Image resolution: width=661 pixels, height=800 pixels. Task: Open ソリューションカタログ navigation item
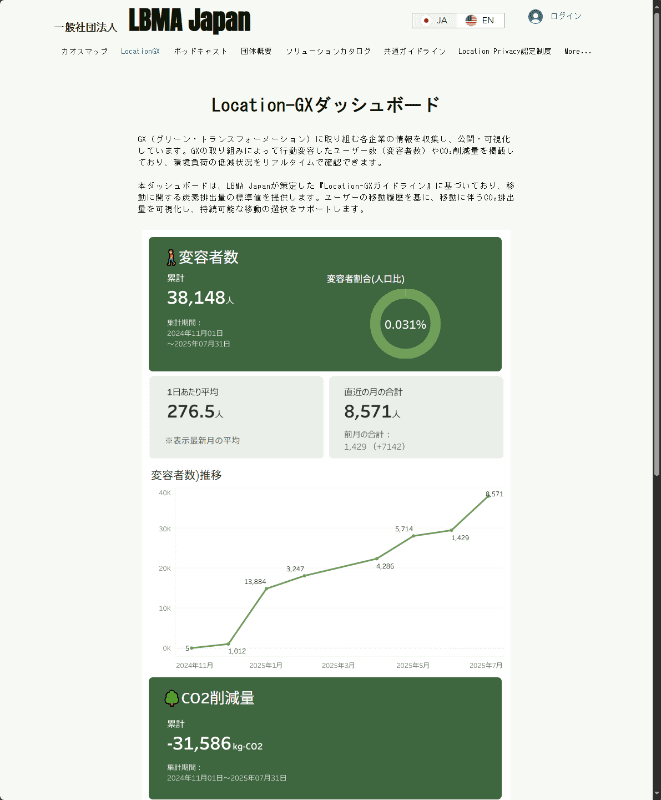tap(328, 52)
